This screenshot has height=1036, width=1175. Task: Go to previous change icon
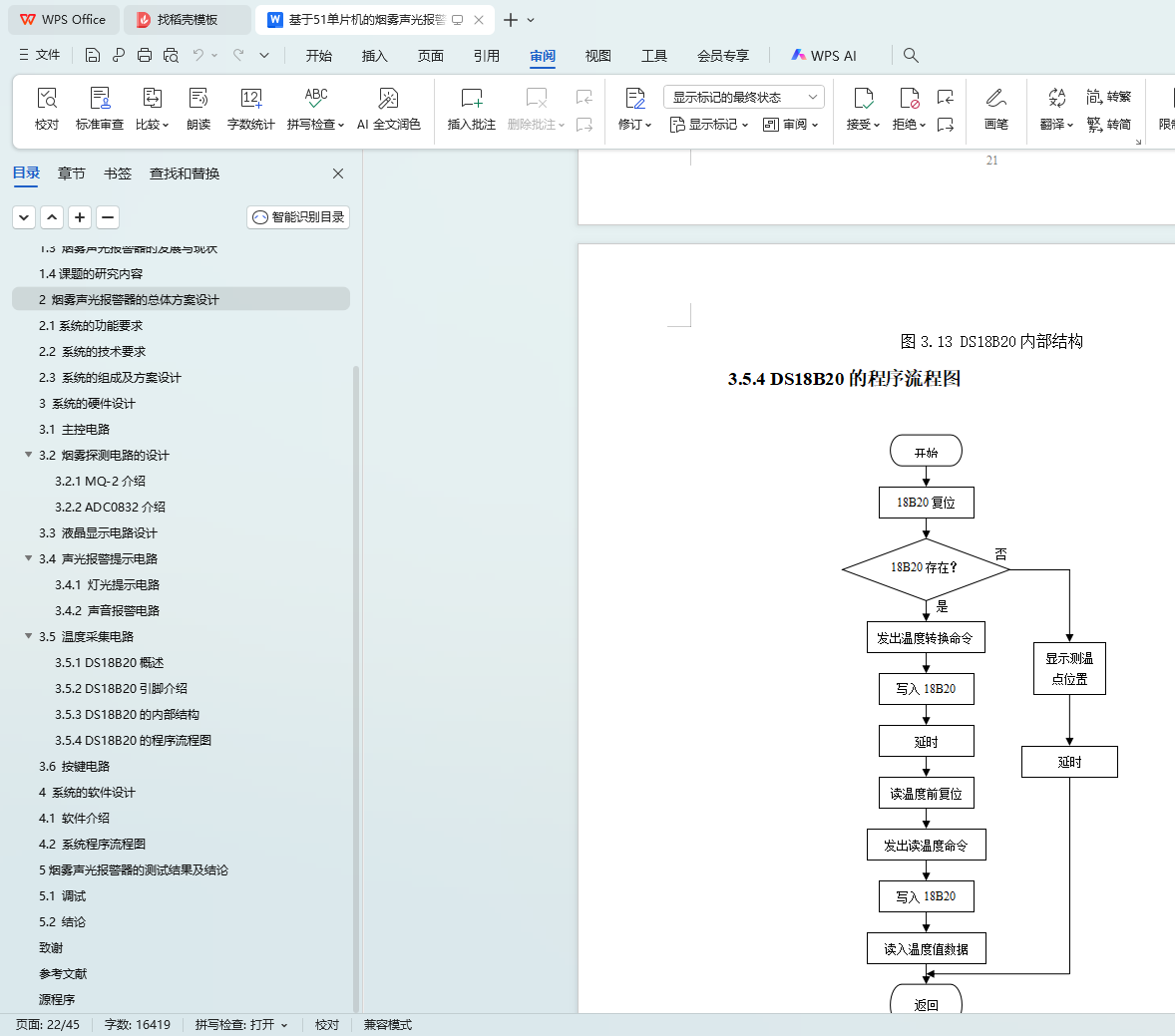(x=946, y=97)
